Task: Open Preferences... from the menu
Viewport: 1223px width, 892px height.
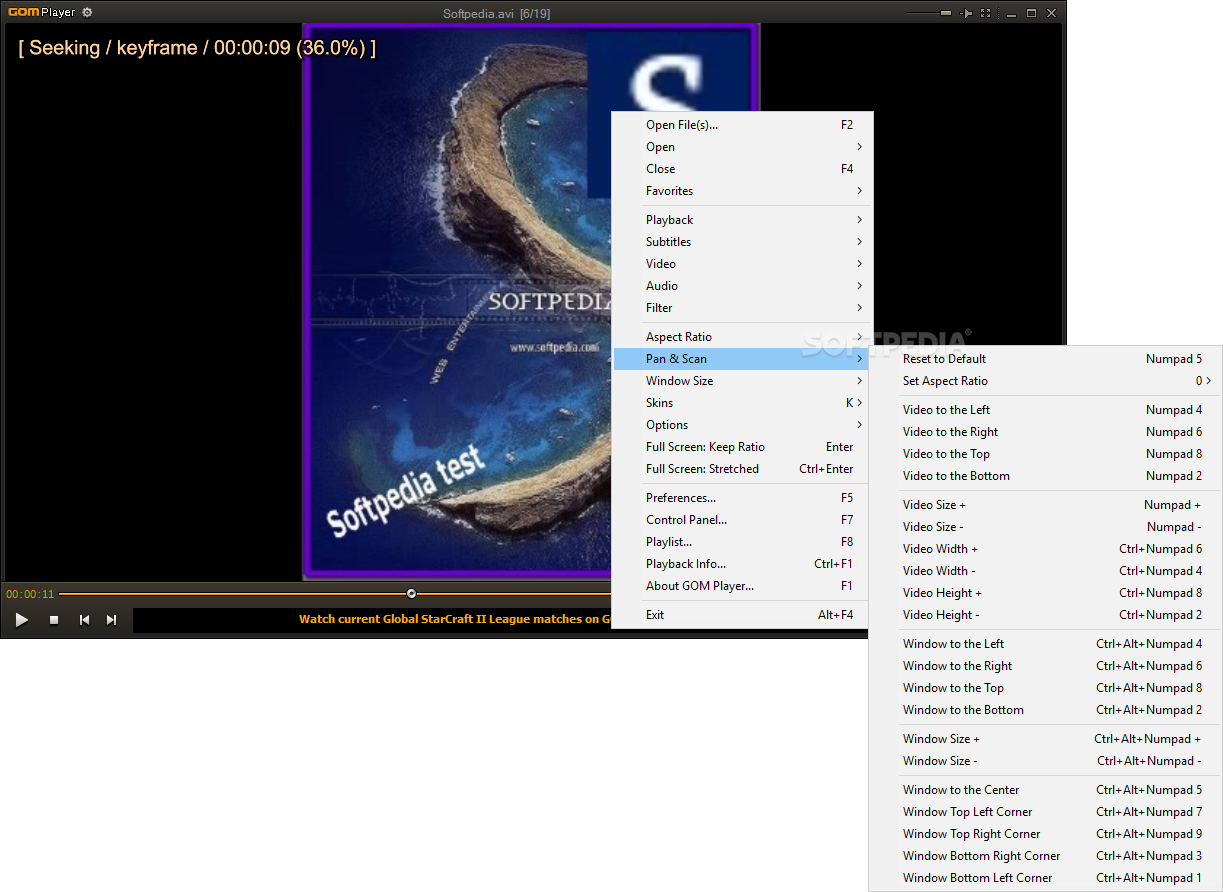Action: tap(743, 498)
